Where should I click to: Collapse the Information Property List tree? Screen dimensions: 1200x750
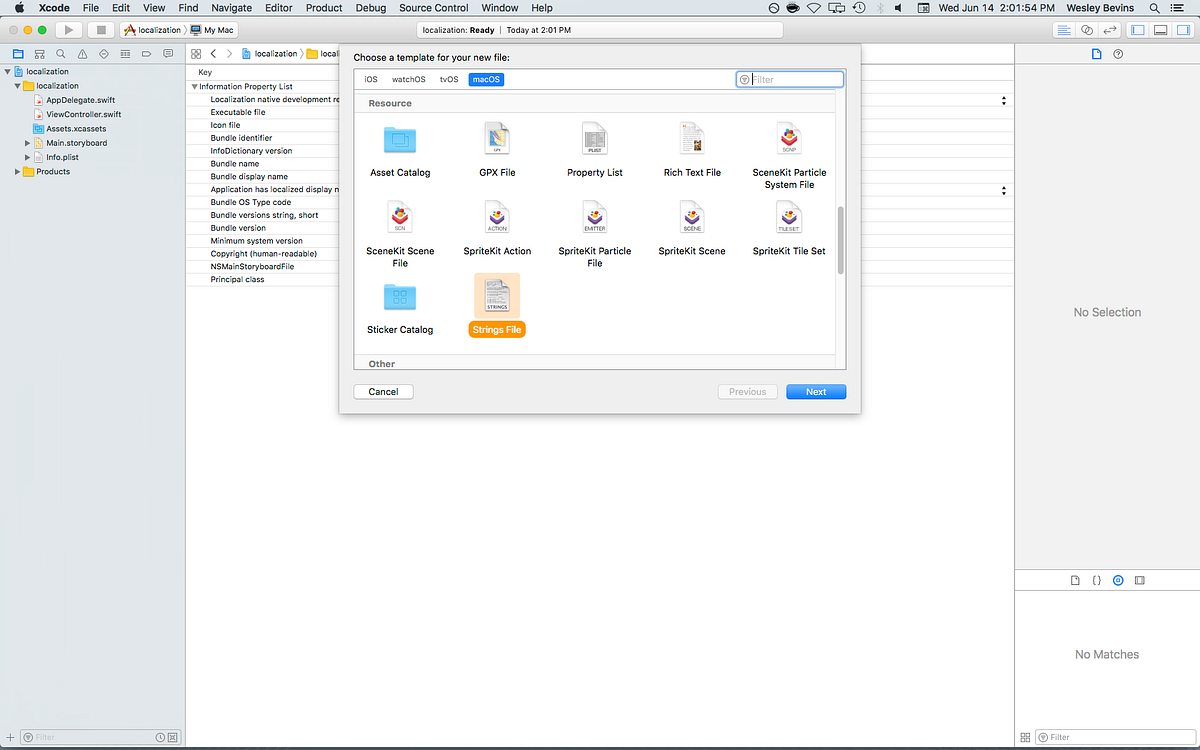click(194, 86)
